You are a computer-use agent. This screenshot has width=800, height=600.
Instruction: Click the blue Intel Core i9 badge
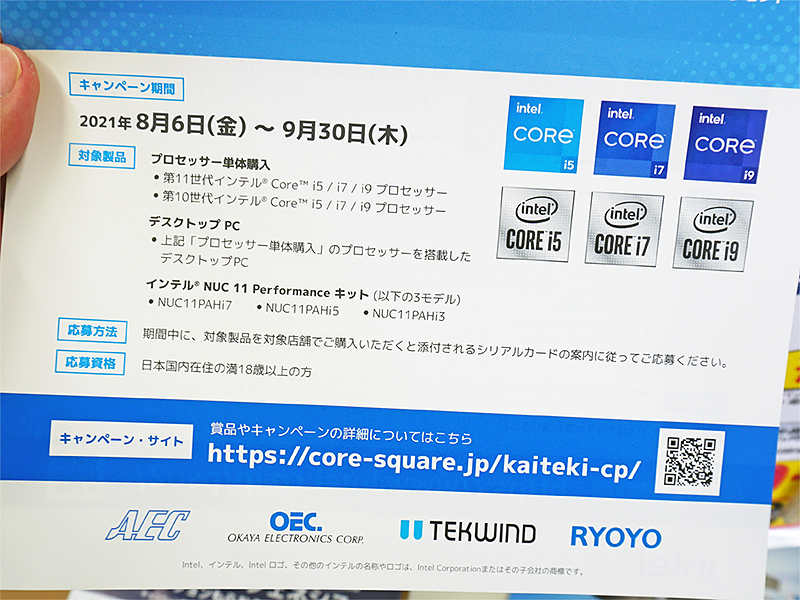(725, 145)
